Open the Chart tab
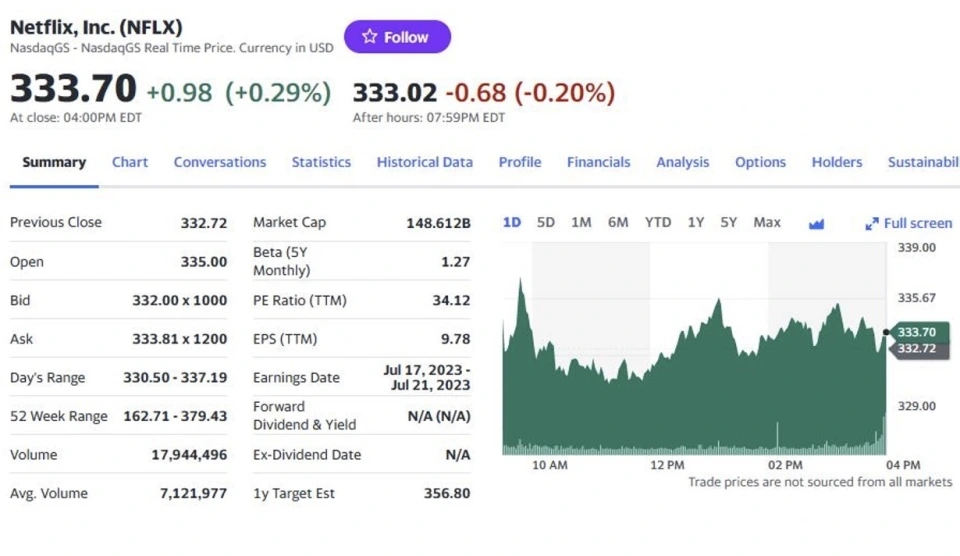 pyautogui.click(x=130, y=162)
